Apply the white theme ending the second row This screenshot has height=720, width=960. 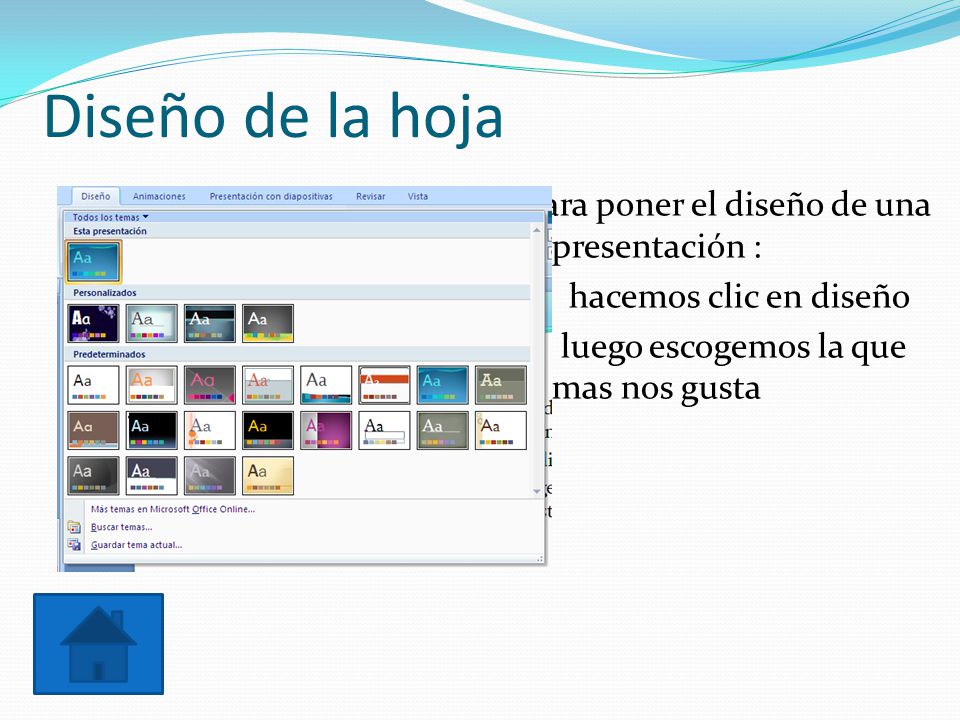pyautogui.click(x=501, y=430)
